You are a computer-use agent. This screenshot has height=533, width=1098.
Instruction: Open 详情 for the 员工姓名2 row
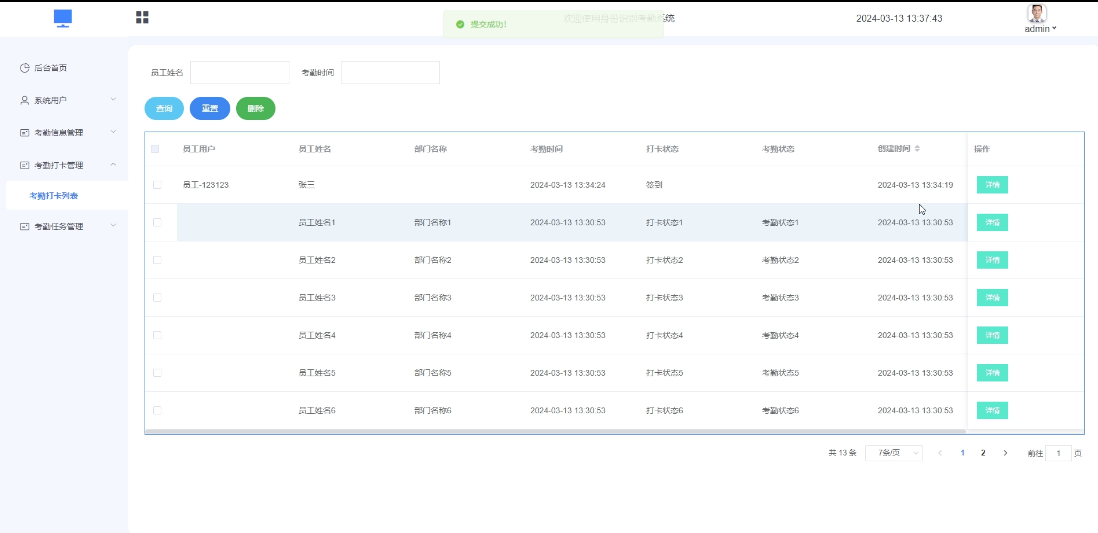(992, 260)
